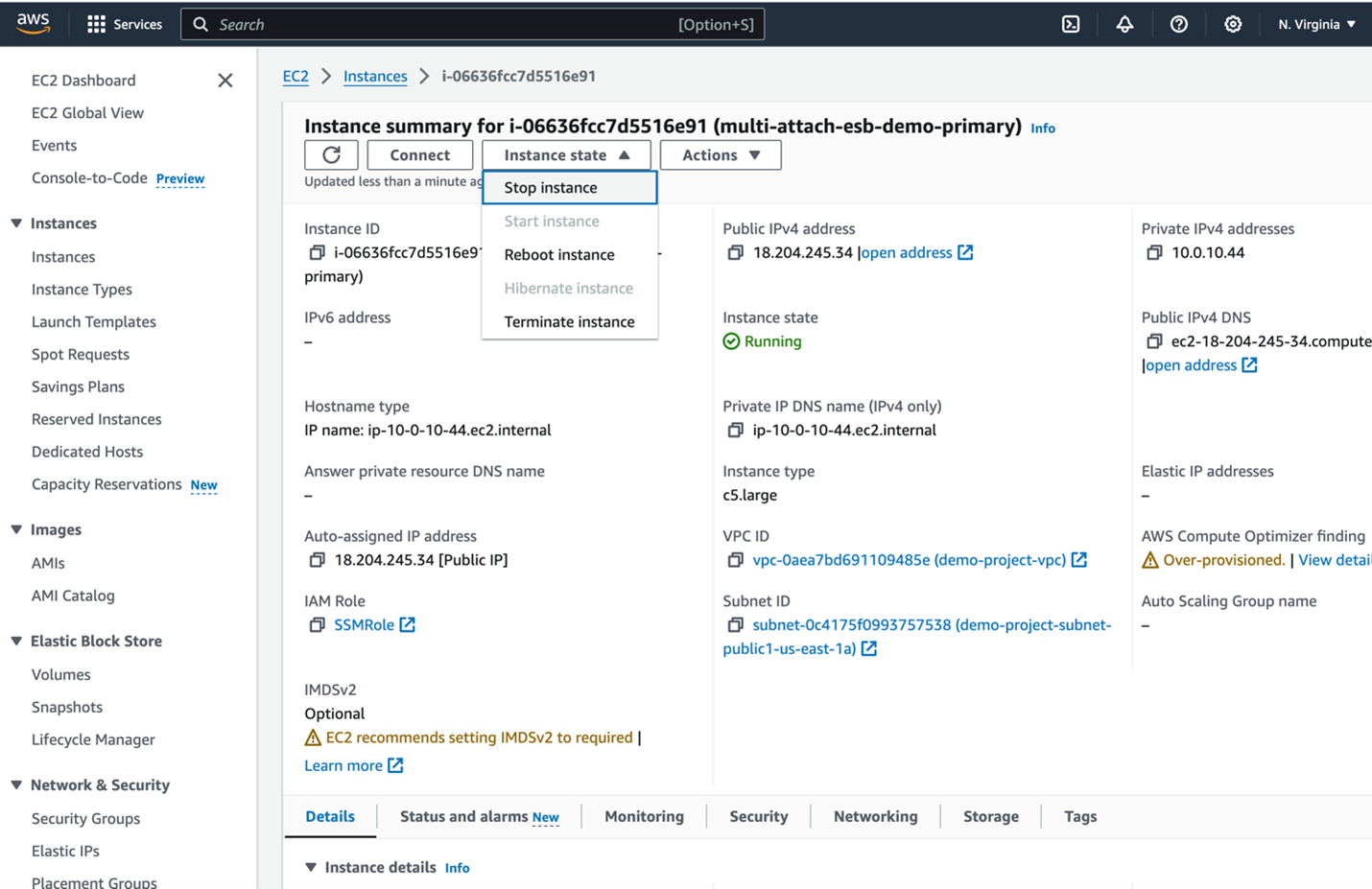Image resolution: width=1372 pixels, height=889 pixels.
Task: Click the EC2 breadcrumb link
Action: pyautogui.click(x=296, y=76)
